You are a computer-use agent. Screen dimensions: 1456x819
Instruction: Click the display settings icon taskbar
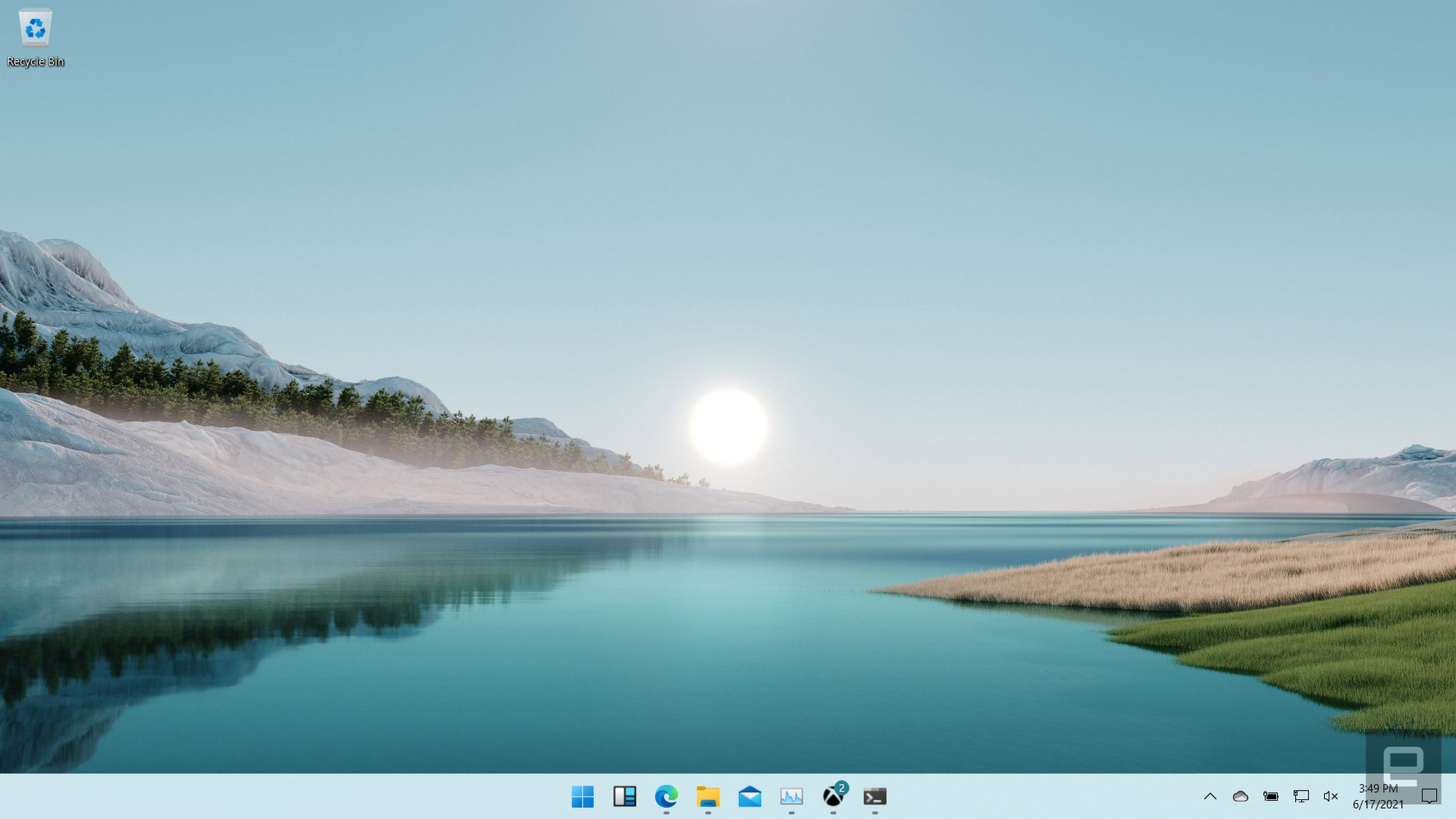pyautogui.click(x=1300, y=796)
